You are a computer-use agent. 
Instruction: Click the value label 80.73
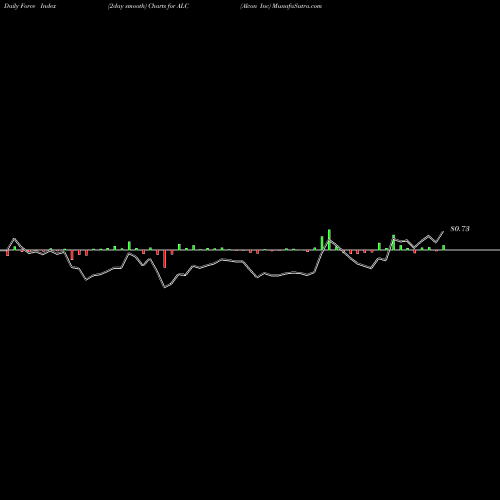click(x=460, y=229)
